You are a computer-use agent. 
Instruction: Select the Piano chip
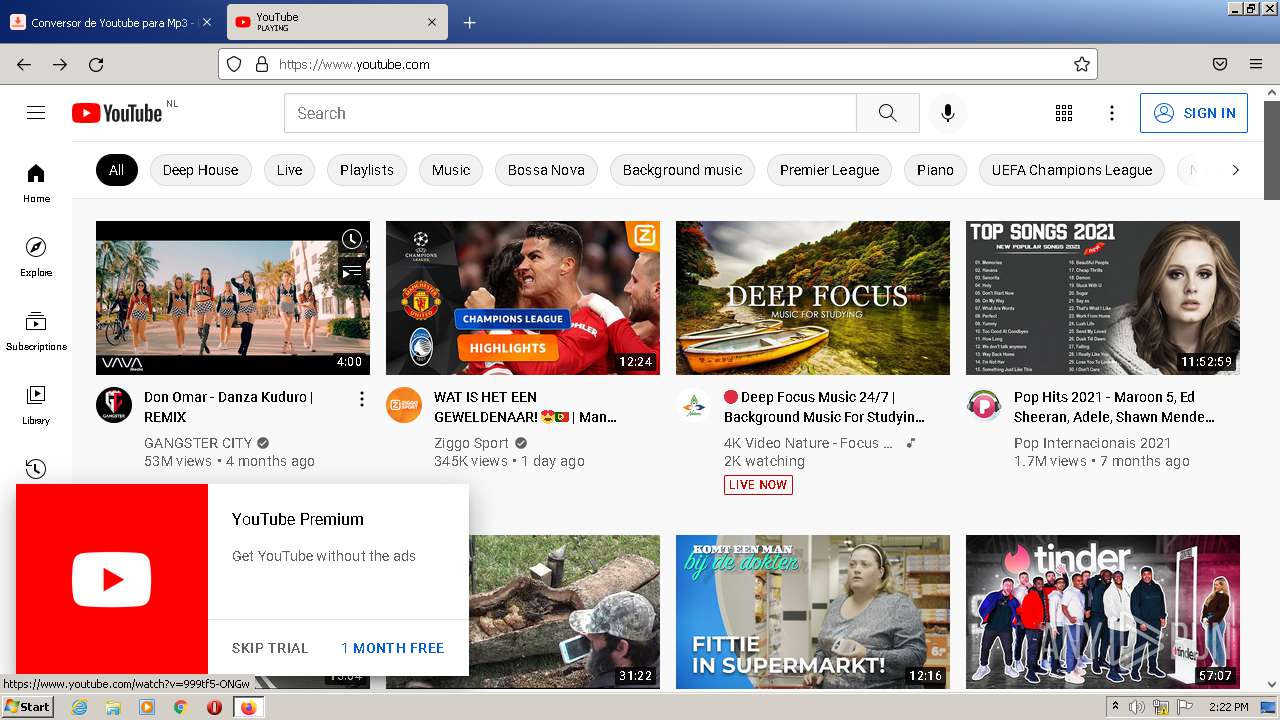935,170
